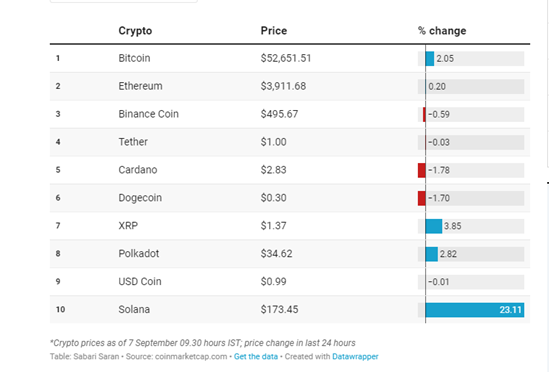Click the coinmarketcap.com source text
549x372 pixels.
tap(191, 357)
